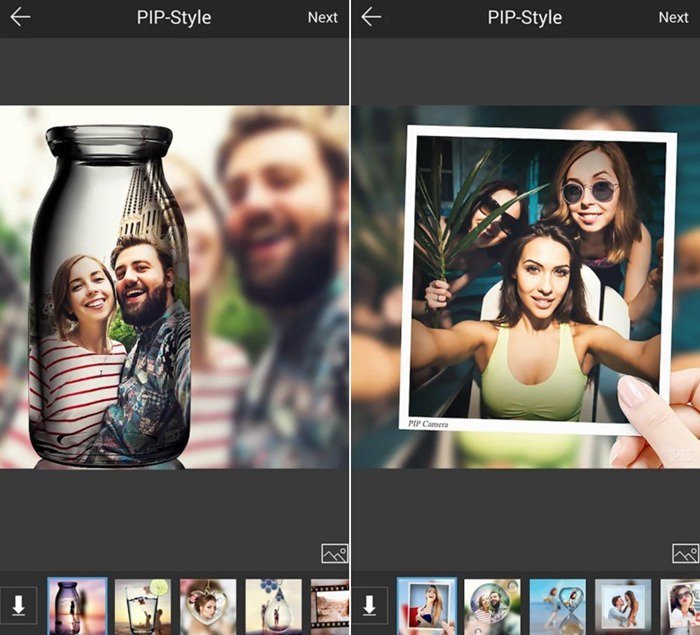Image resolution: width=700 pixels, height=635 pixels.
Task: Select the square blurred-frame couple style thumbnail
Action: point(623,606)
